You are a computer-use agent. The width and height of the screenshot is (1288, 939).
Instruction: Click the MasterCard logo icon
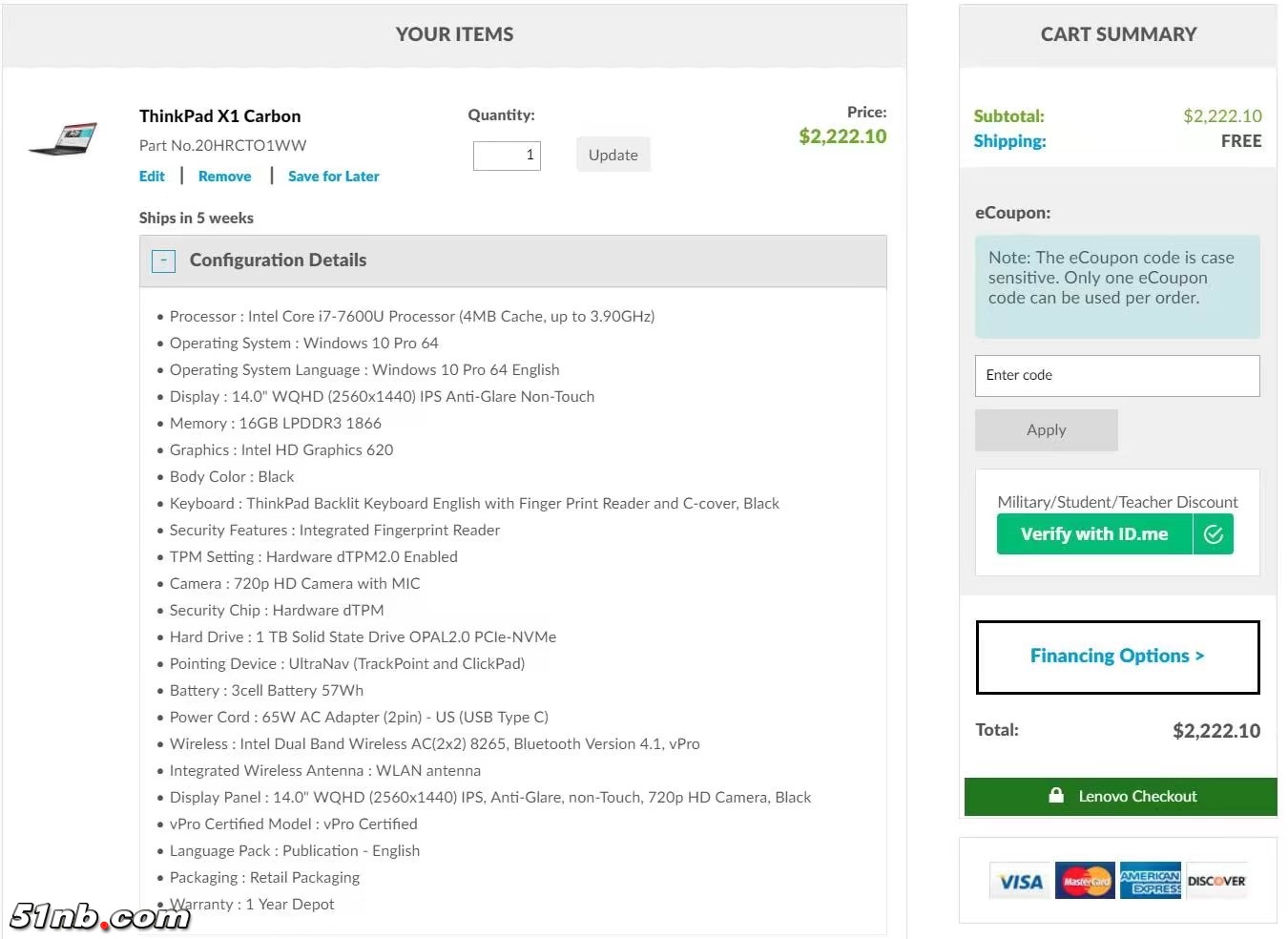coord(1085,882)
